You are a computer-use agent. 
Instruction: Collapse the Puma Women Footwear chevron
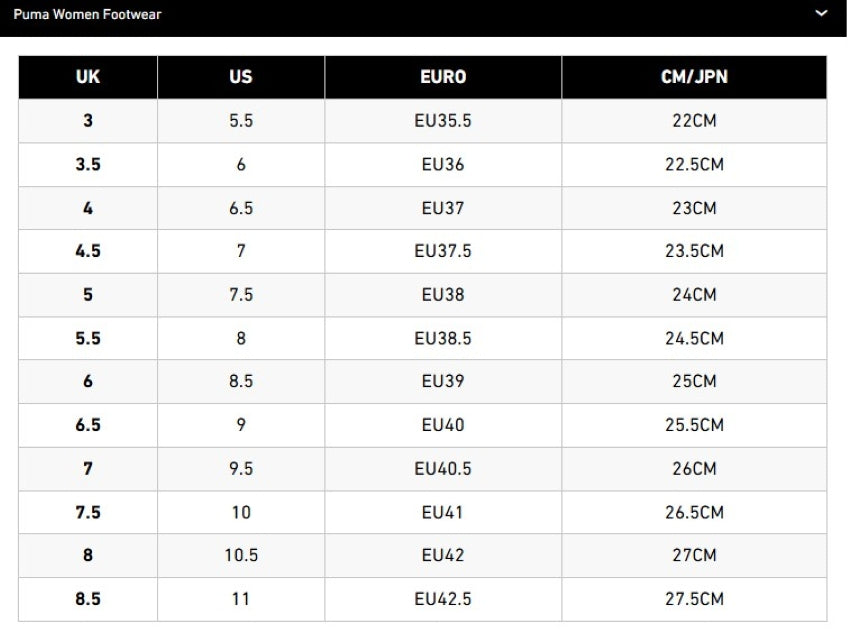coord(821,14)
